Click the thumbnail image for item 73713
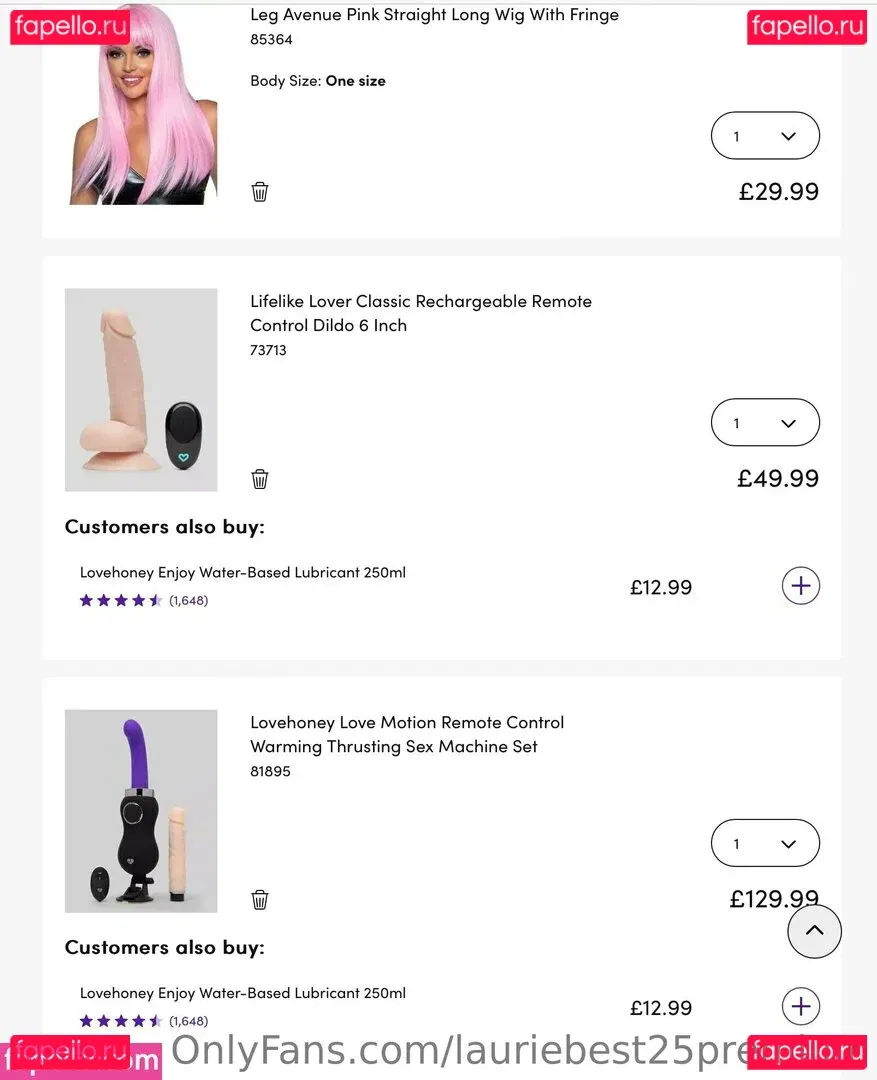Viewport: 877px width, 1080px height. 141,390
